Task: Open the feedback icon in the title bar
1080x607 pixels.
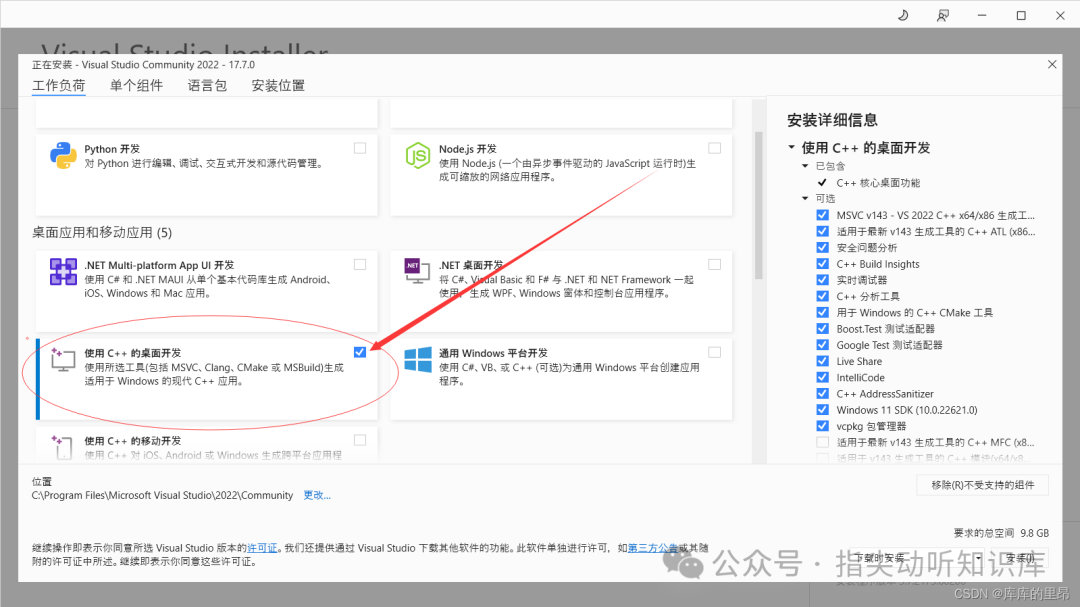Action: (943, 15)
